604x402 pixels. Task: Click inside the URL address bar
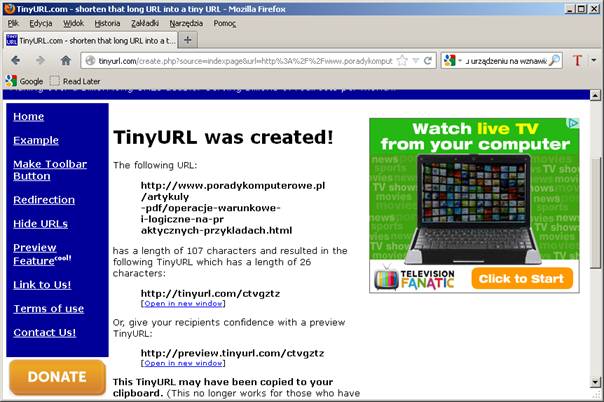pyautogui.click(x=245, y=61)
